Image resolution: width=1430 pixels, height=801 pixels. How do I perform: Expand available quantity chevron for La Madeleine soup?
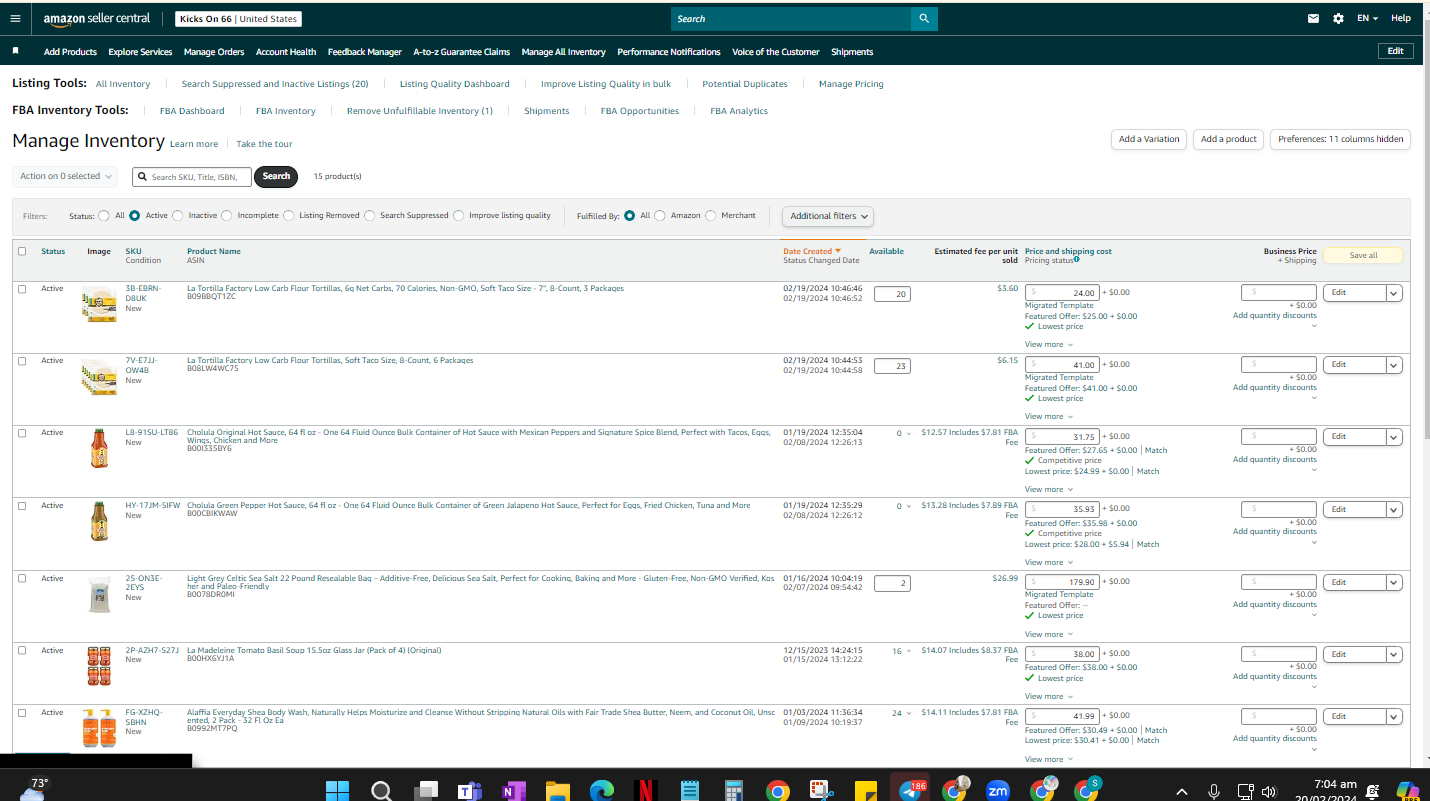coord(908,651)
